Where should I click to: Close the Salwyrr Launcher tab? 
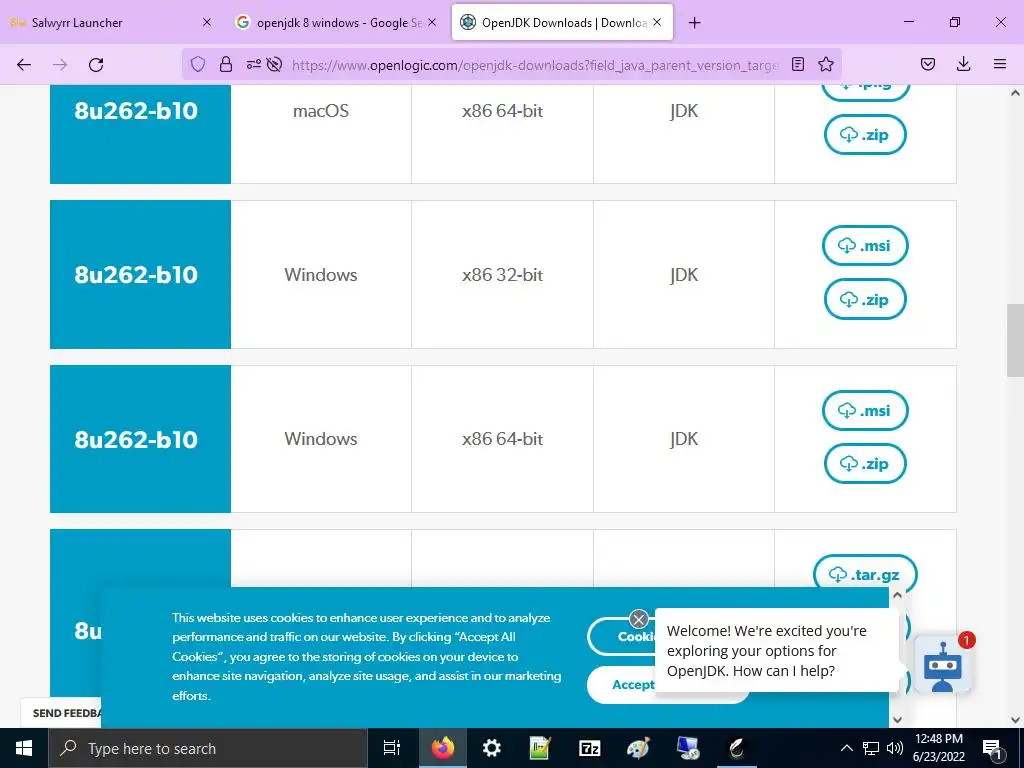(x=206, y=22)
